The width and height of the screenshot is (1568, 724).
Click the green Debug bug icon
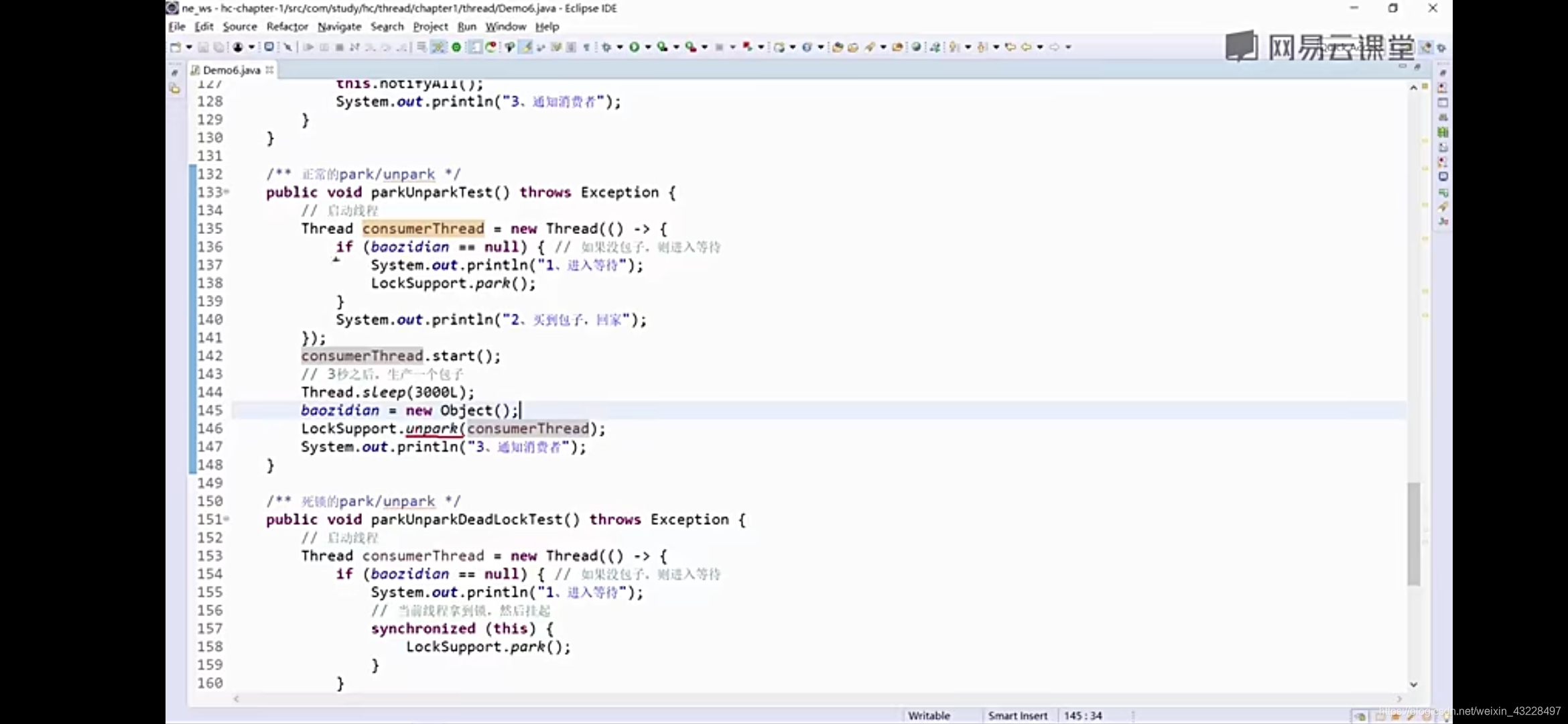606,47
